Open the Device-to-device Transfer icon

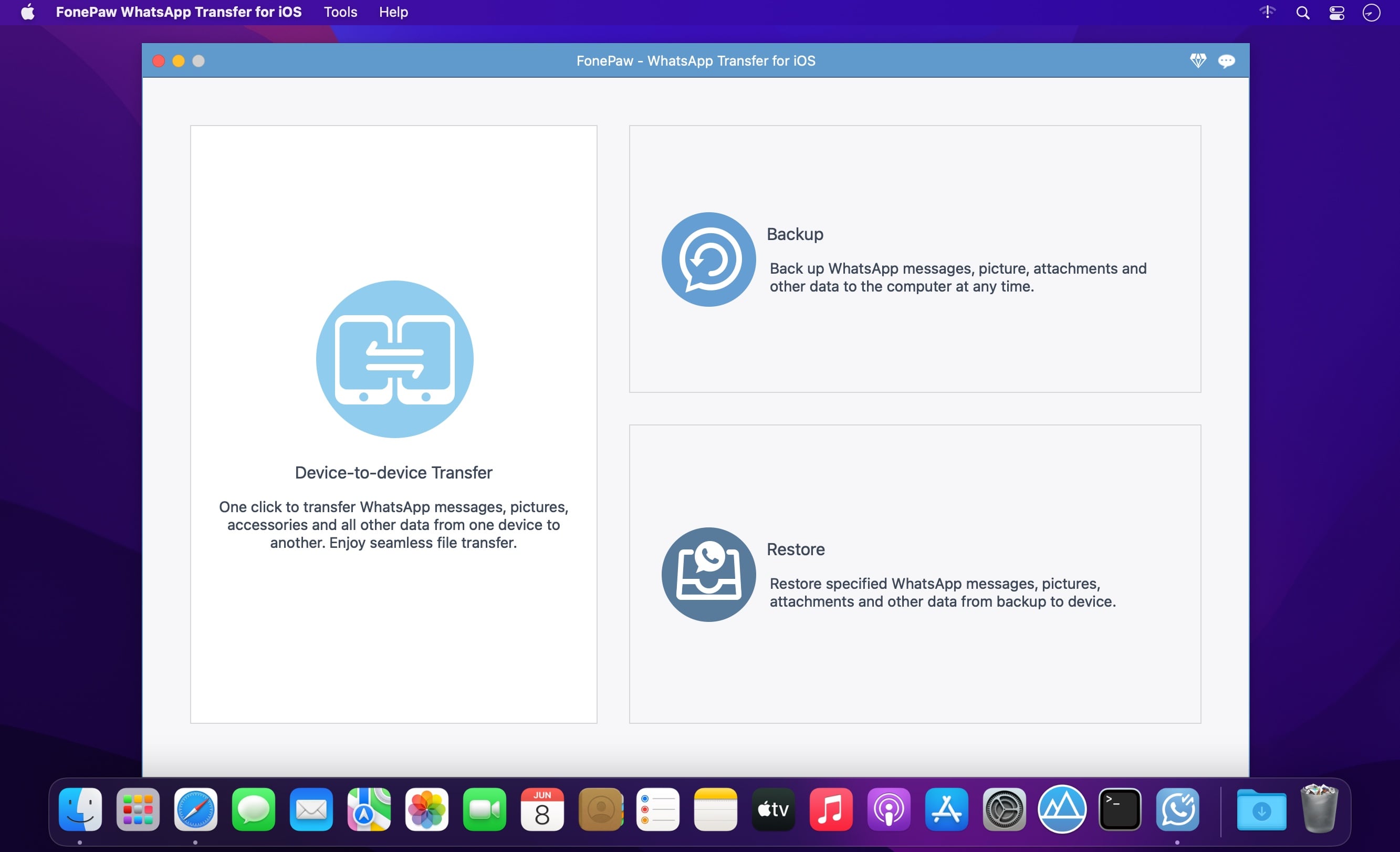[394, 359]
